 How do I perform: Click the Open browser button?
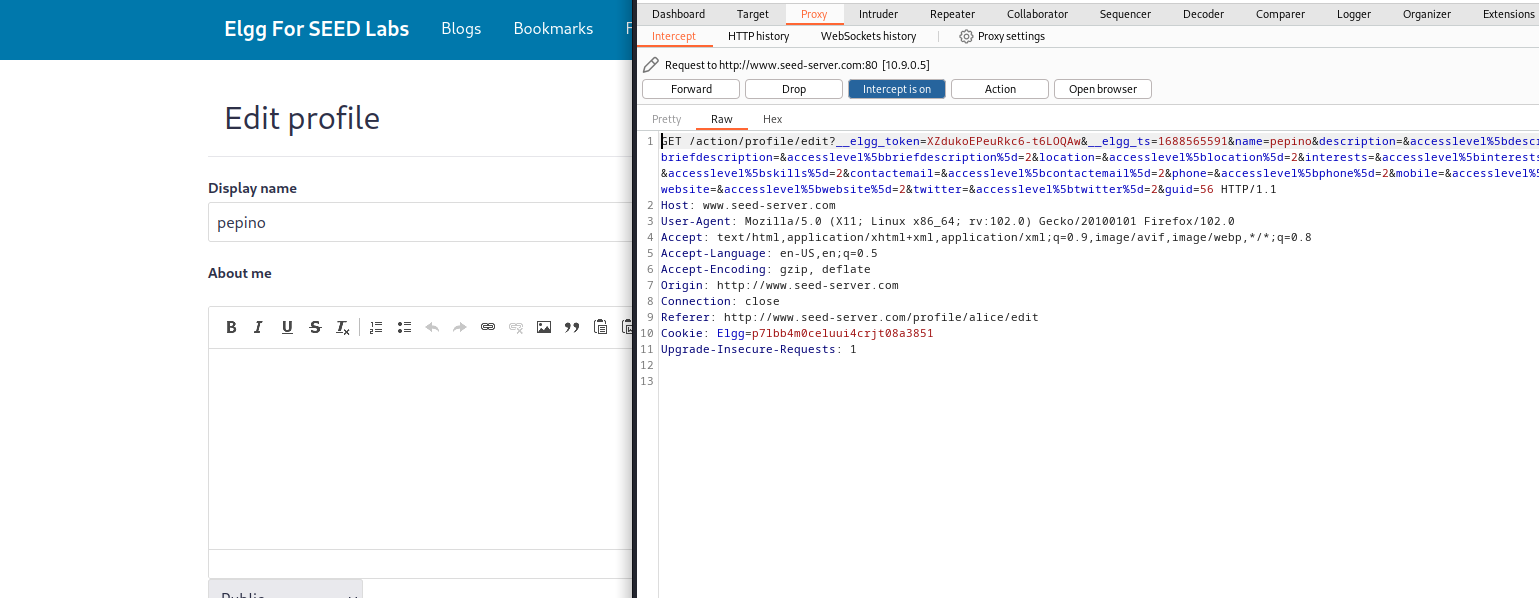click(x=1103, y=89)
